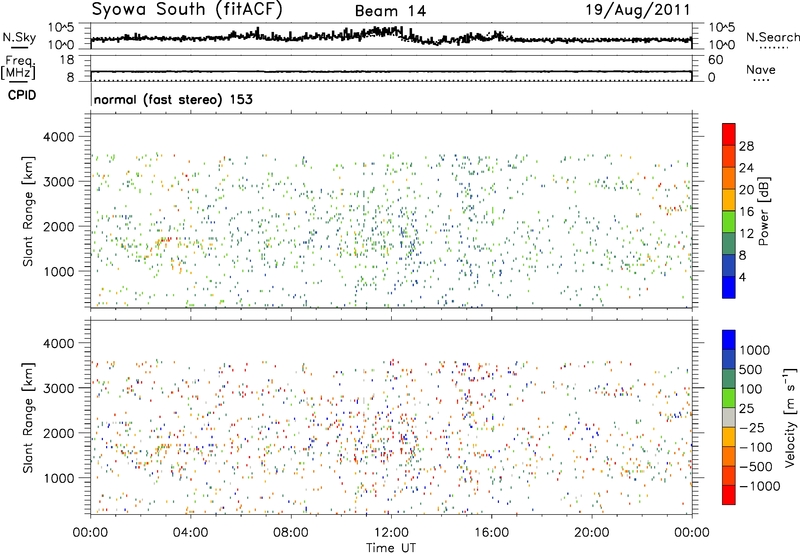
Task: Click the '20:00' time axis label
Action: click(591, 533)
